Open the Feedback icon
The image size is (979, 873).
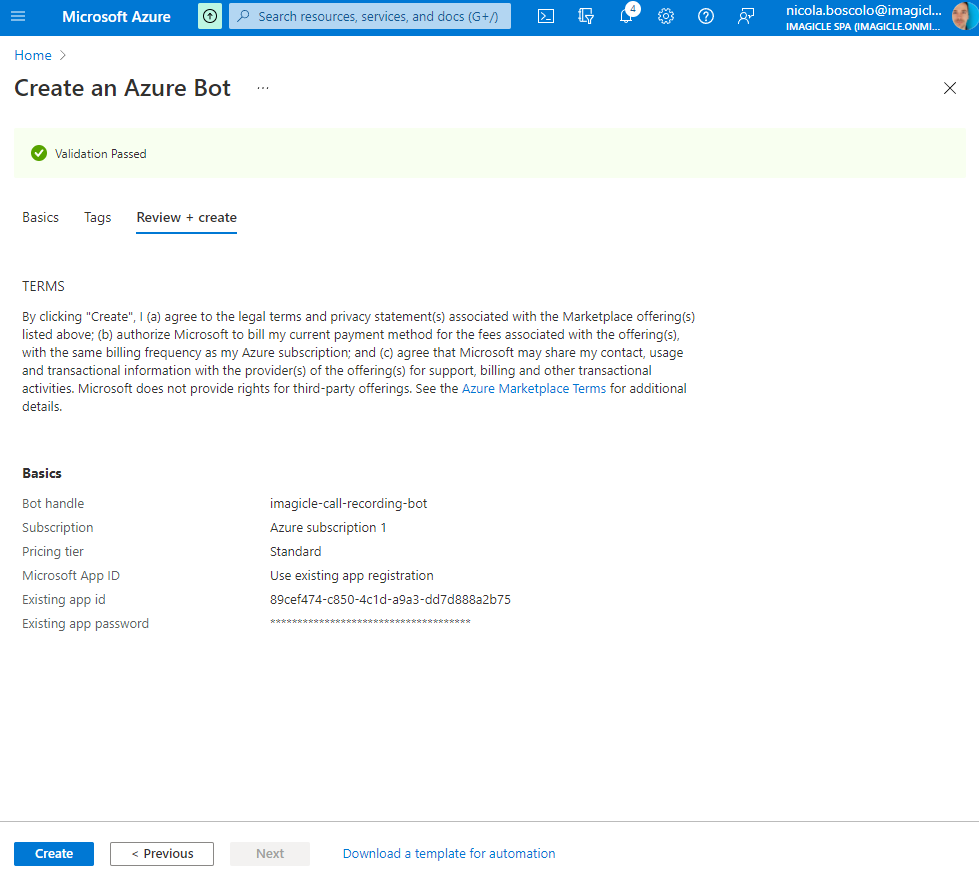[x=746, y=16]
